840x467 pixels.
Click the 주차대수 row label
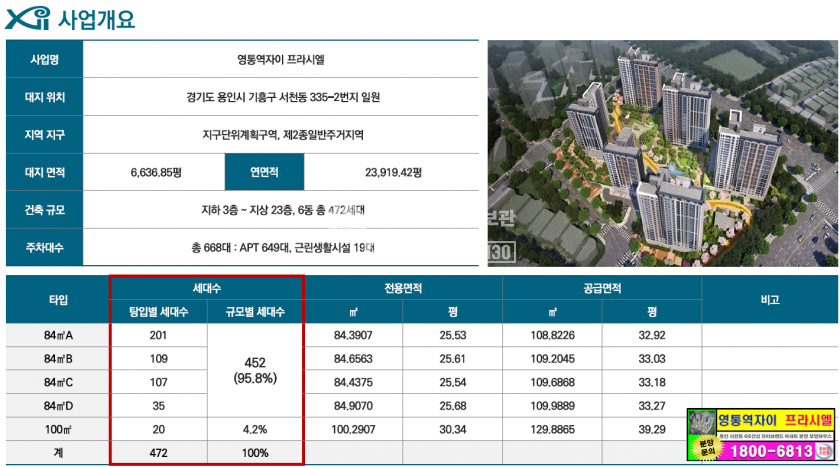point(45,246)
